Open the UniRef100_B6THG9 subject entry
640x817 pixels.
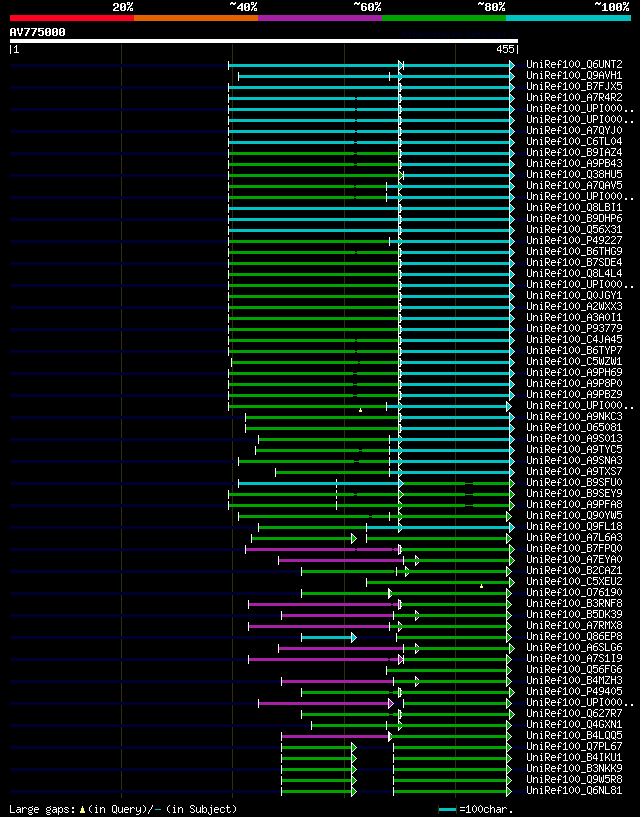[574, 251]
